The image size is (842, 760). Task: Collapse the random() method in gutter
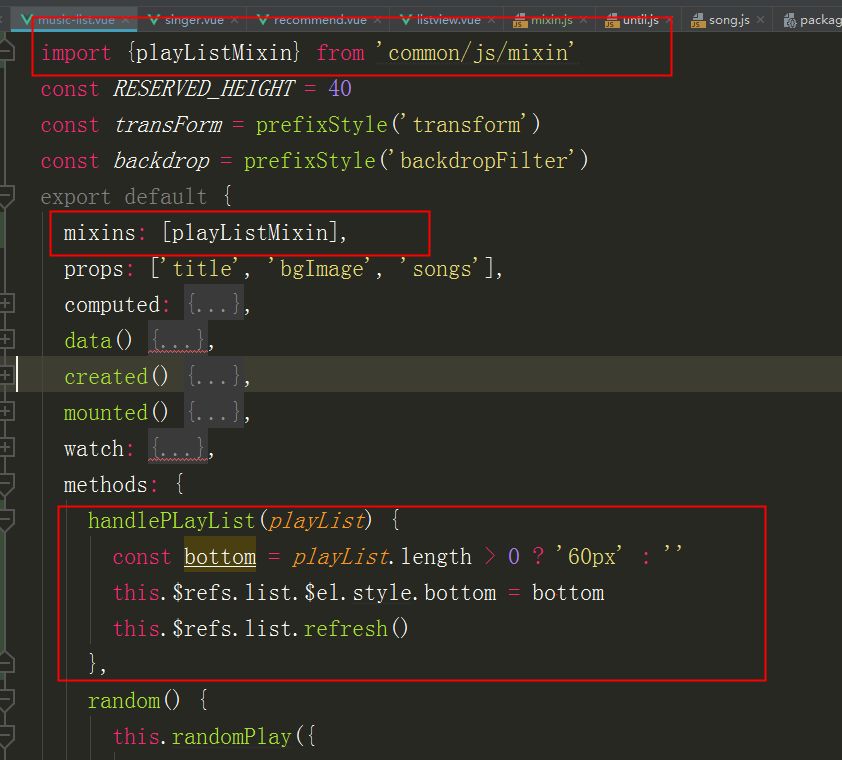[x=6, y=700]
